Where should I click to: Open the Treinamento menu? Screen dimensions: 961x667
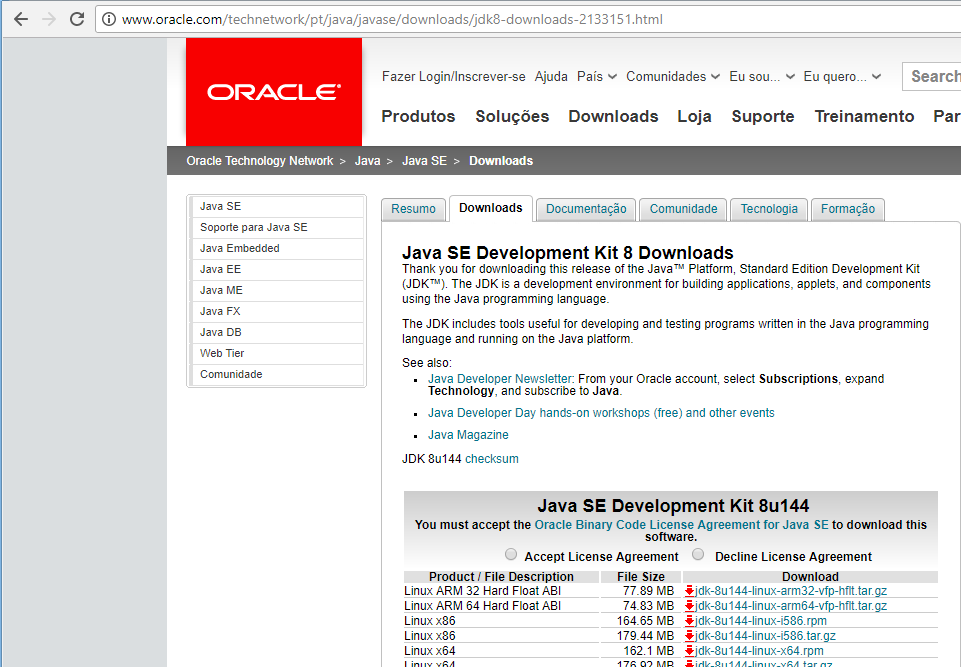pyautogui.click(x=864, y=116)
